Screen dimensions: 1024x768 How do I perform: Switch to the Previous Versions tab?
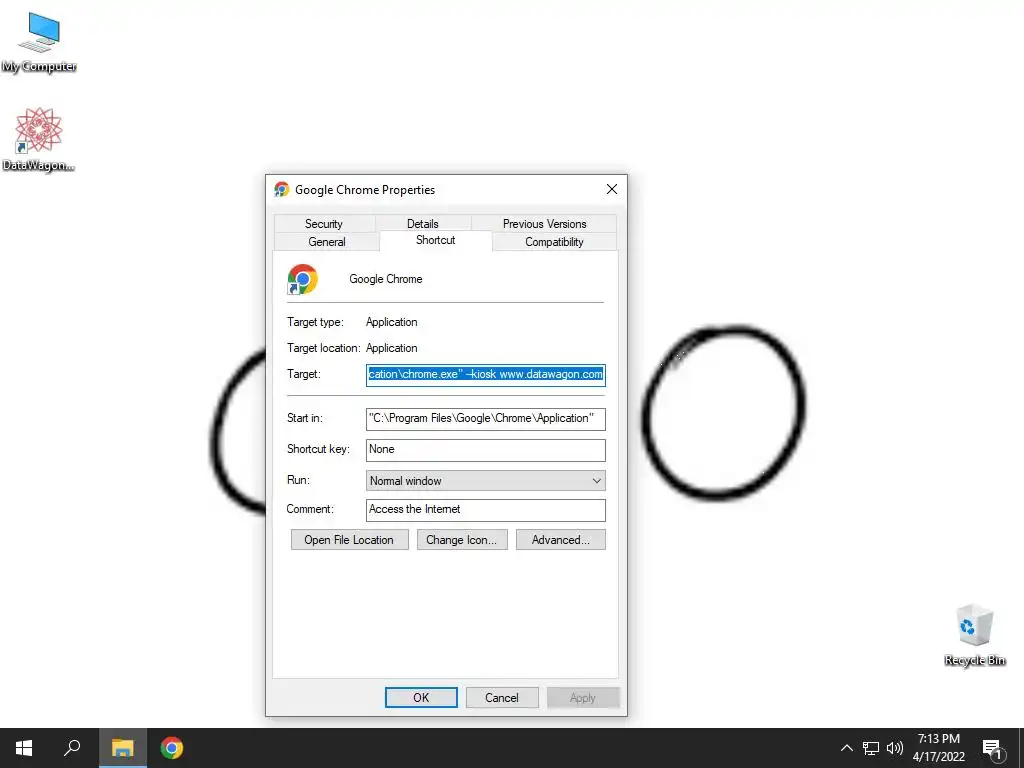click(544, 223)
